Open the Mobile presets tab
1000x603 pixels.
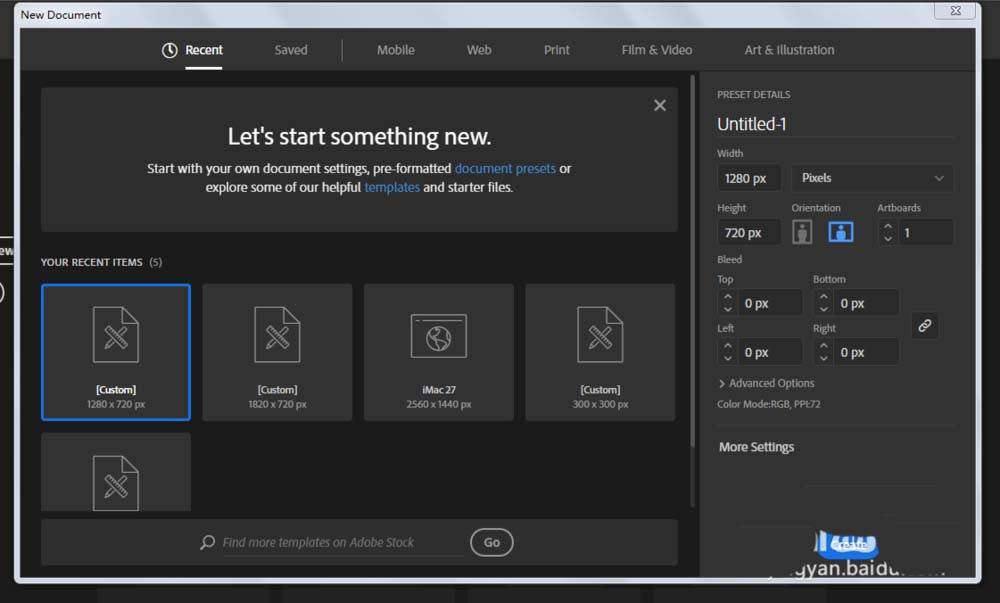tap(395, 50)
